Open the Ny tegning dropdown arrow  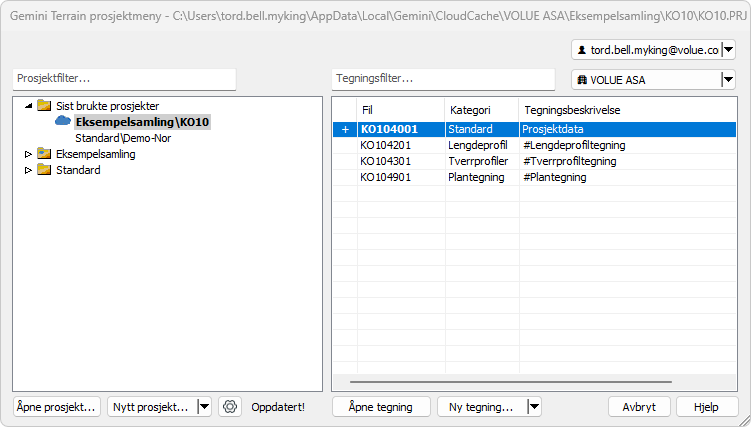tap(534, 407)
